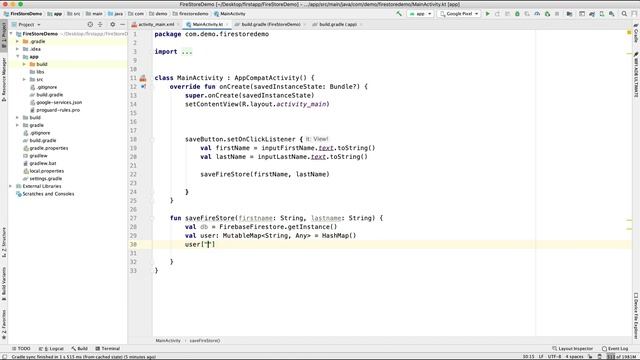Click the LF line separator in status bar
This screenshot has width=640, height=360.
tap(541, 357)
